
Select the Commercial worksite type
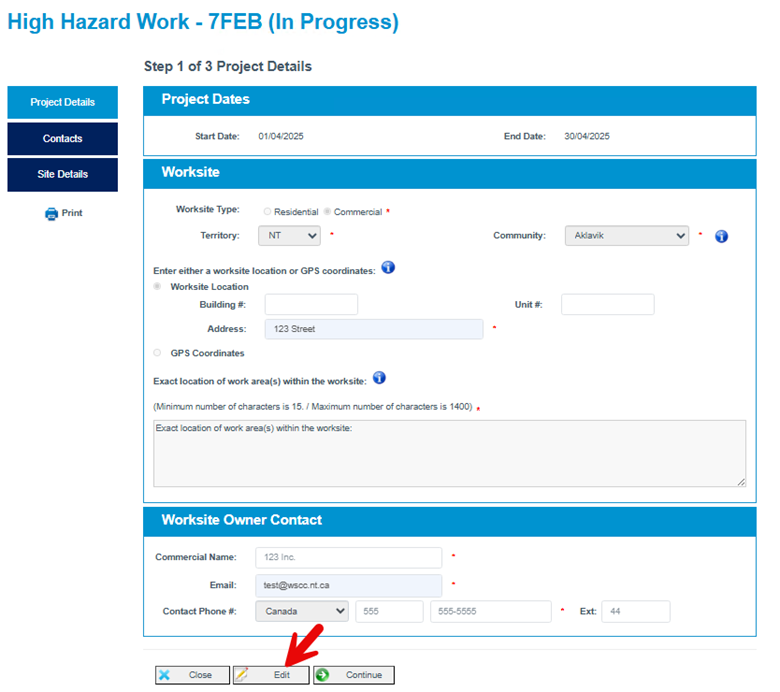tap(327, 212)
